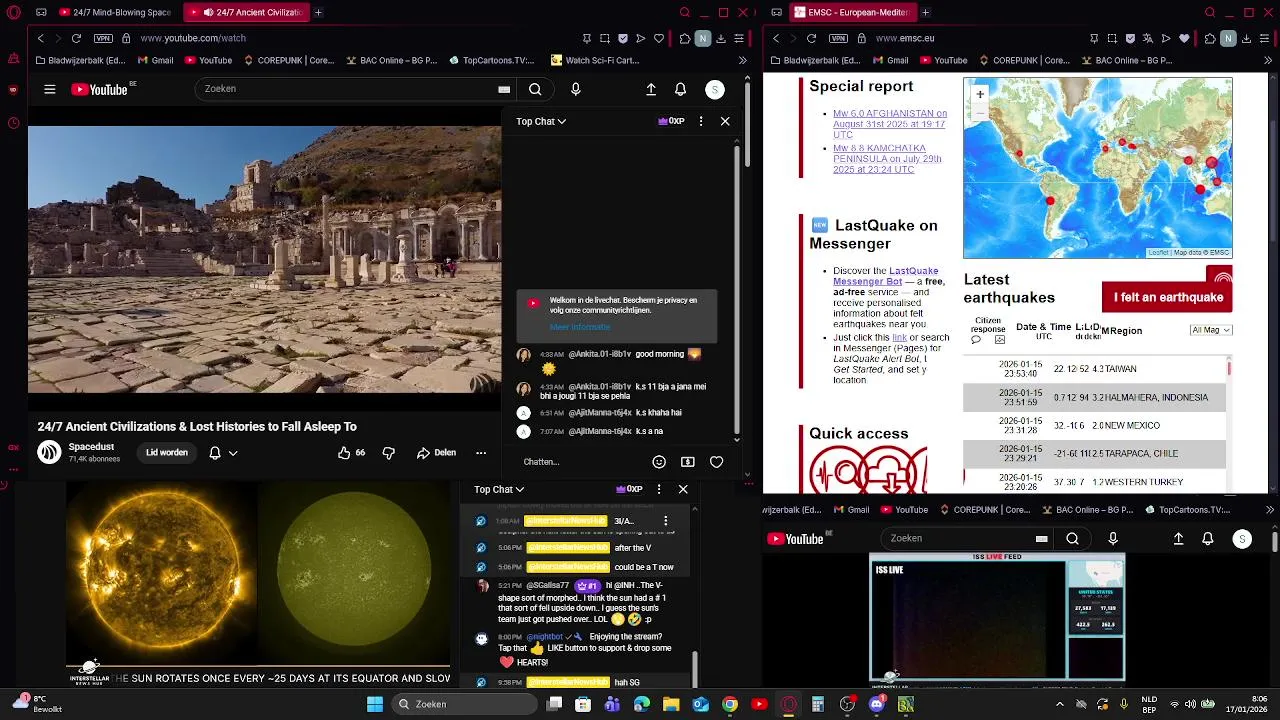Select the TAIWAN earthquake row

point(1095,369)
